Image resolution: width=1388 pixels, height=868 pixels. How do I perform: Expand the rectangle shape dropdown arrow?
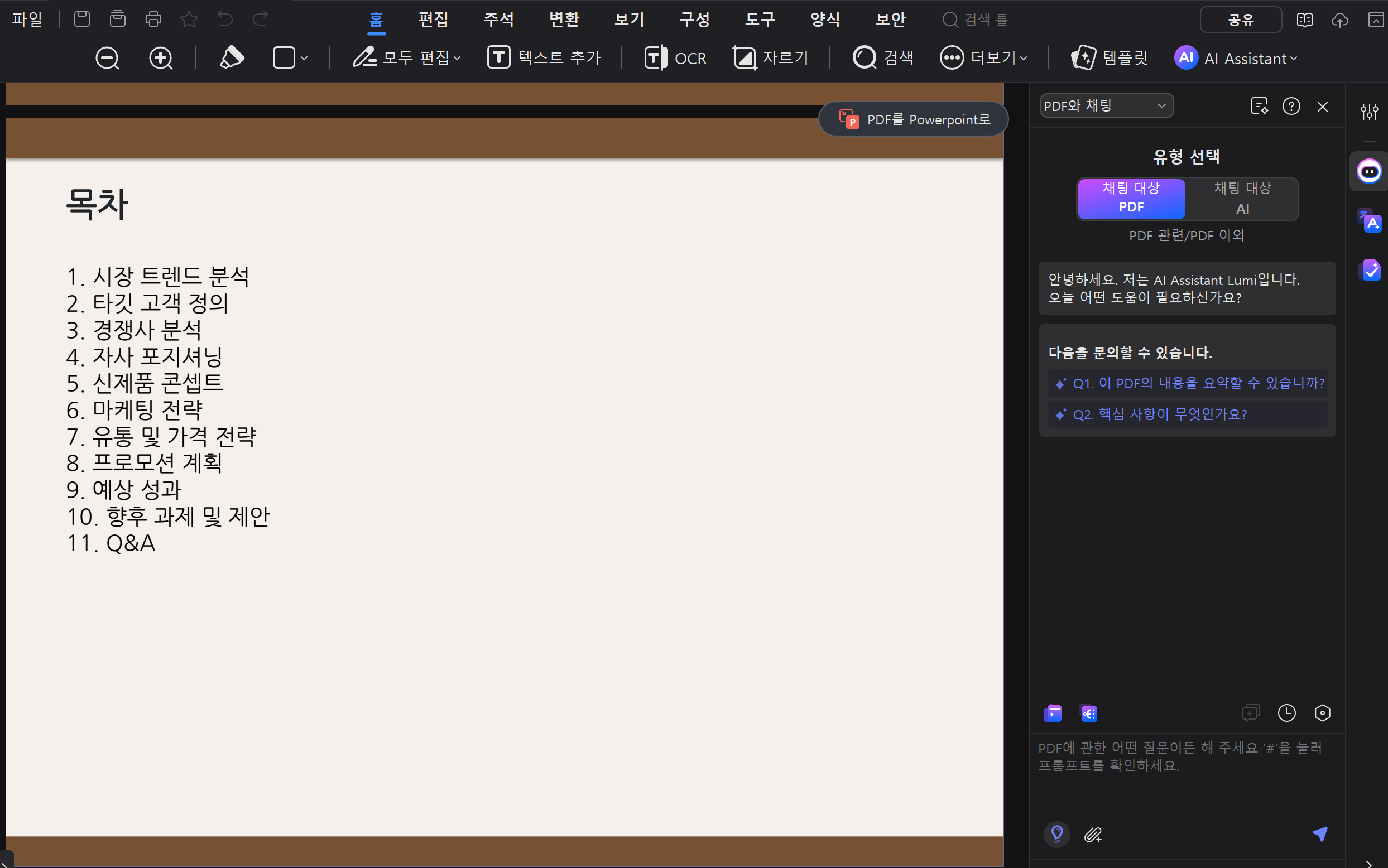[304, 58]
